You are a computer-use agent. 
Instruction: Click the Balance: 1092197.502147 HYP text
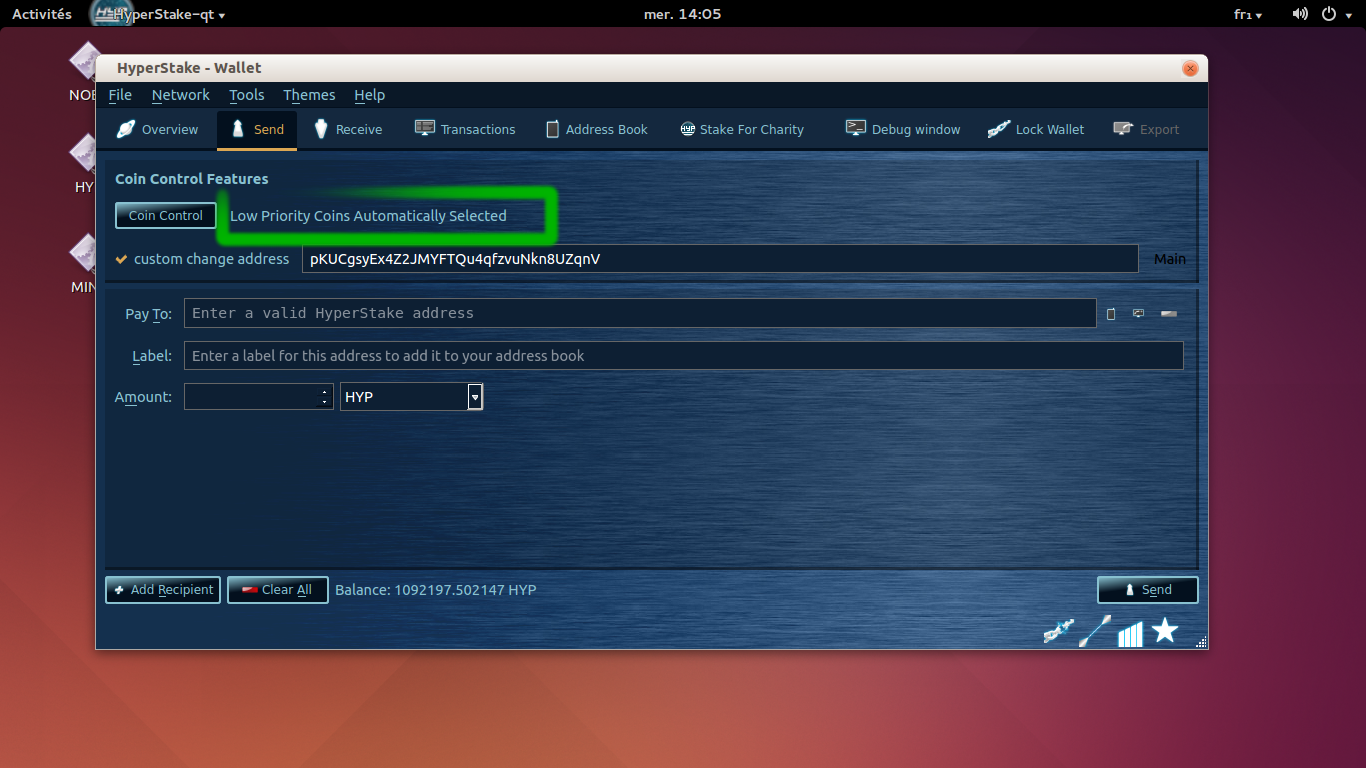click(435, 590)
